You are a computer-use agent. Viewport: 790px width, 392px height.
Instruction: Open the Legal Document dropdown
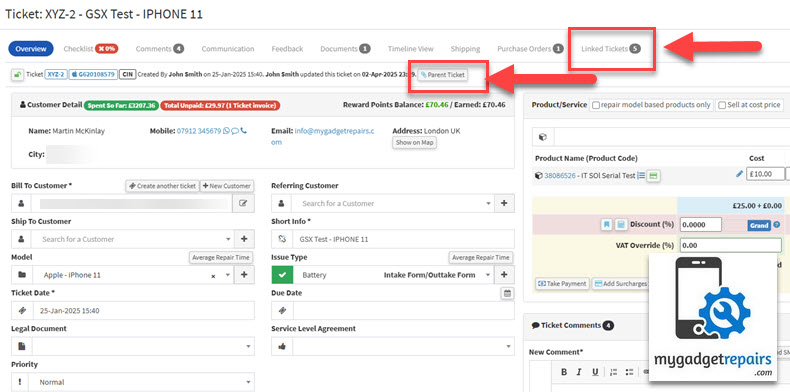133,346
